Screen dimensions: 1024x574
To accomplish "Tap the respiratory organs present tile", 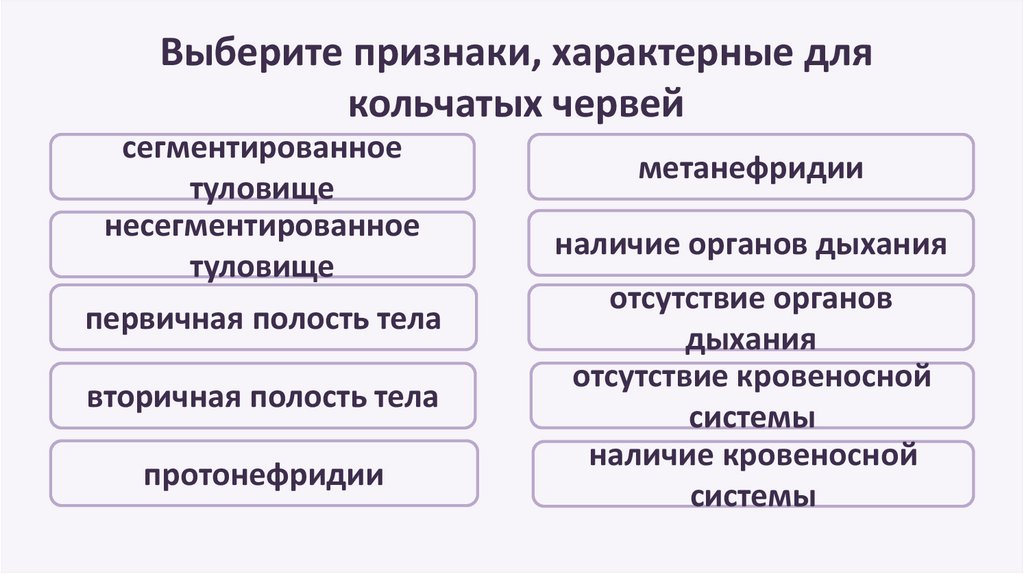I will click(x=751, y=243).
